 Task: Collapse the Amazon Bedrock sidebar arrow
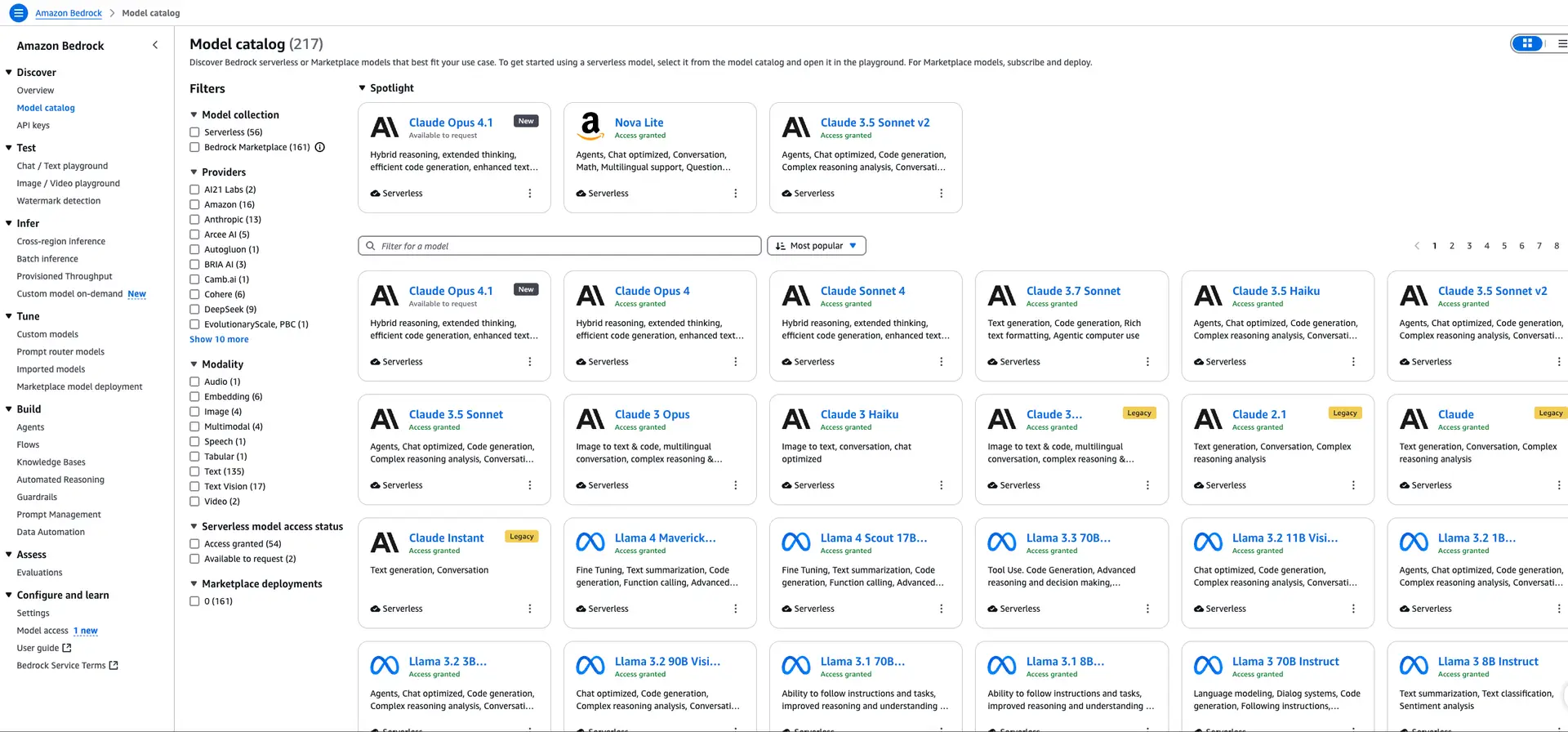[x=155, y=45]
